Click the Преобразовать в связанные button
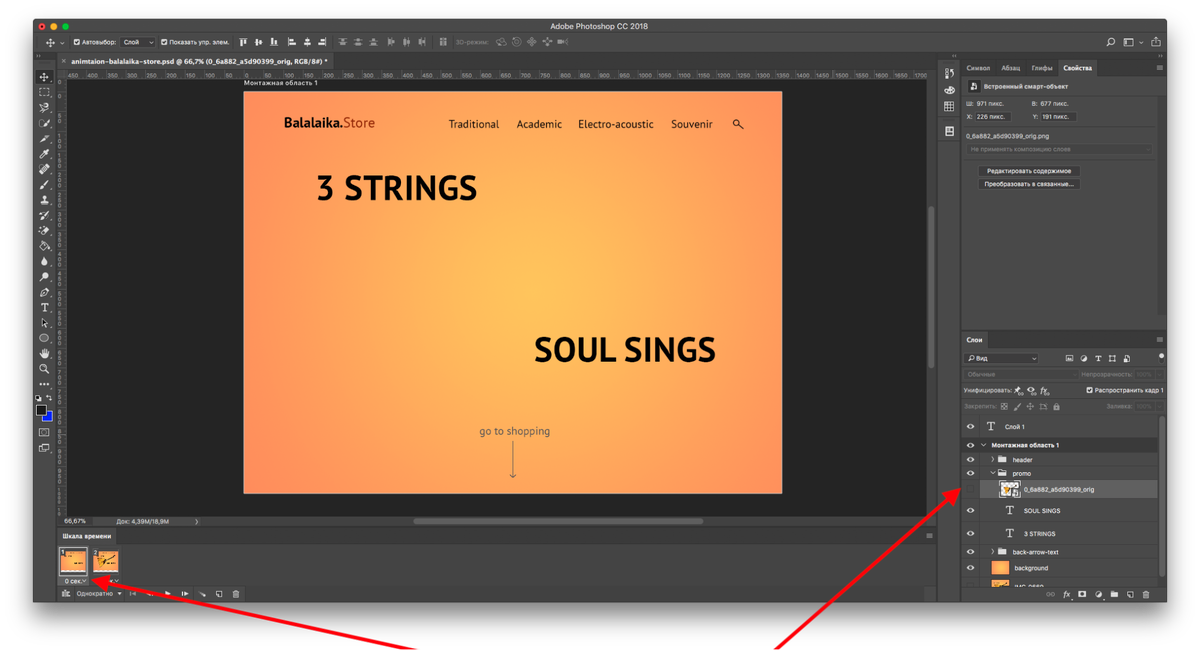The height and width of the screenshot is (650, 1200). 1031,183
